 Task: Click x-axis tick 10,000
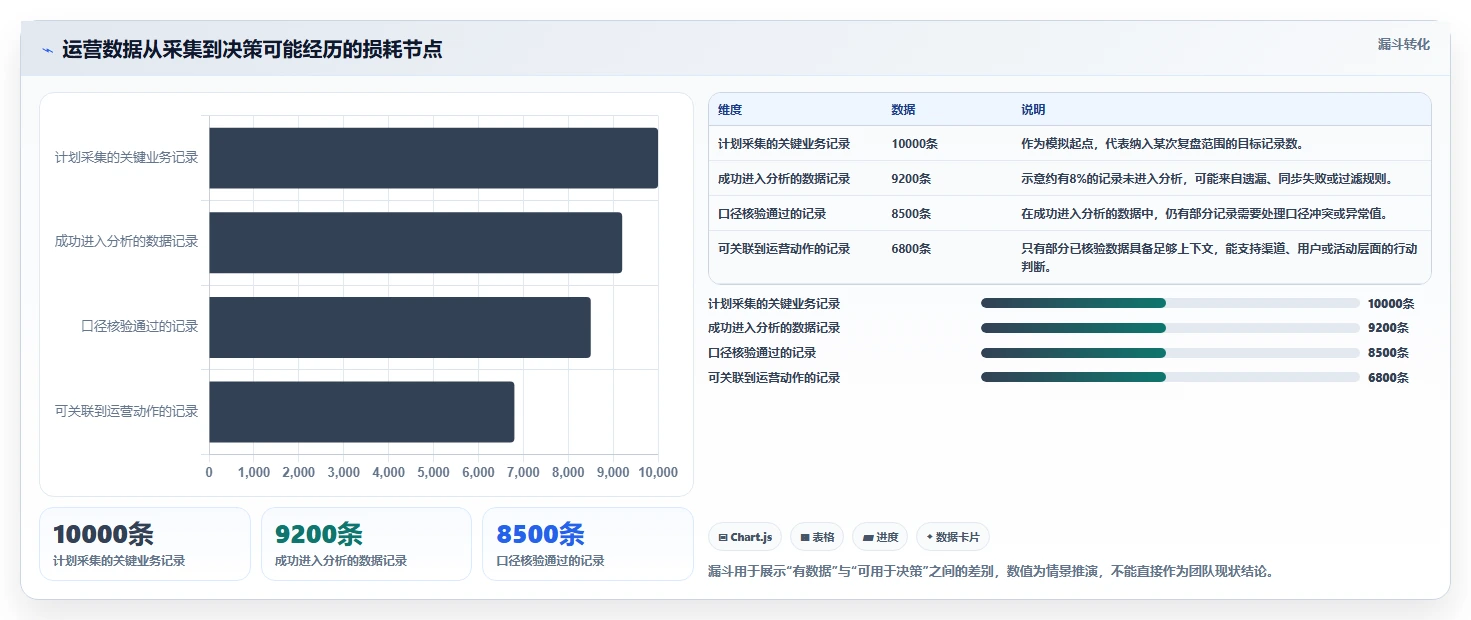point(657,473)
